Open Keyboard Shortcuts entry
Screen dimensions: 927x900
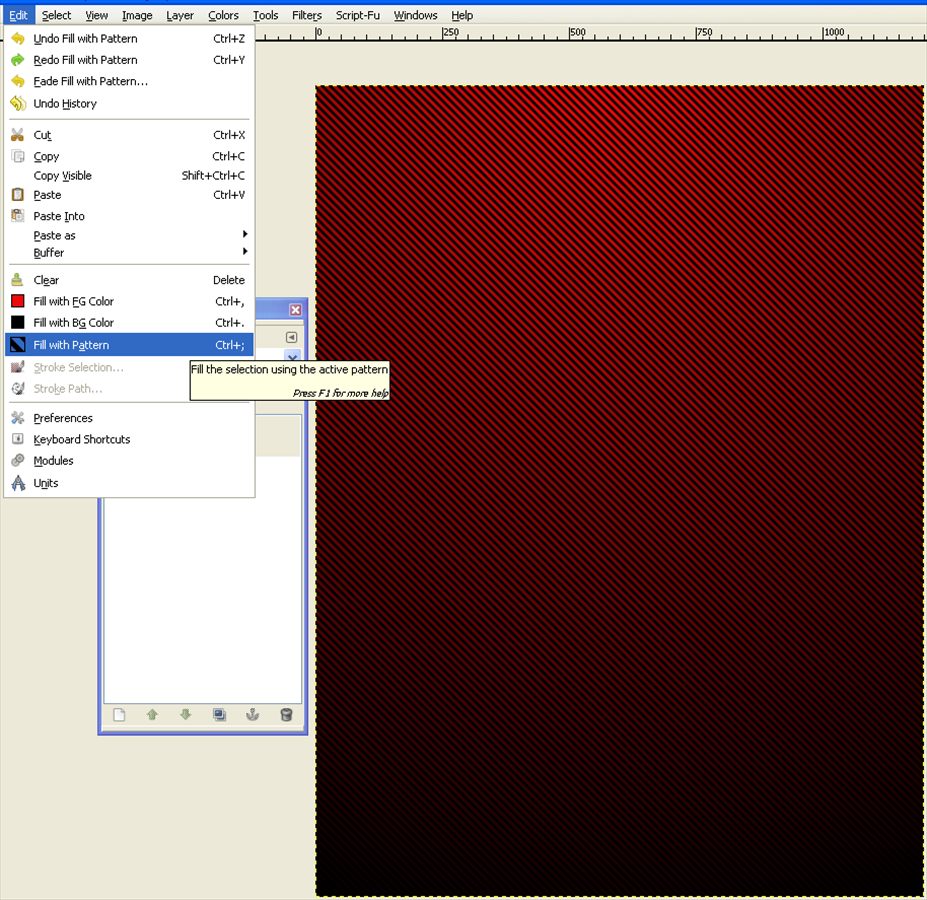click(x=81, y=439)
